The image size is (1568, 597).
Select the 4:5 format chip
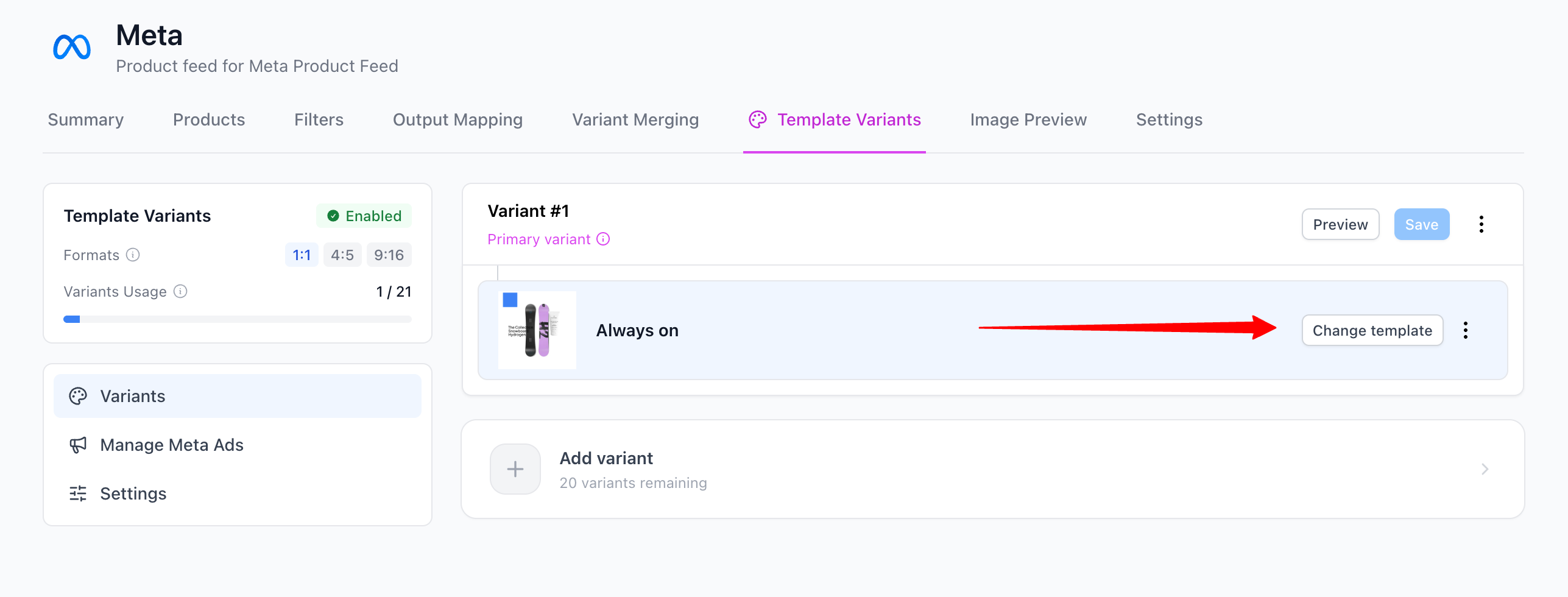pos(342,255)
